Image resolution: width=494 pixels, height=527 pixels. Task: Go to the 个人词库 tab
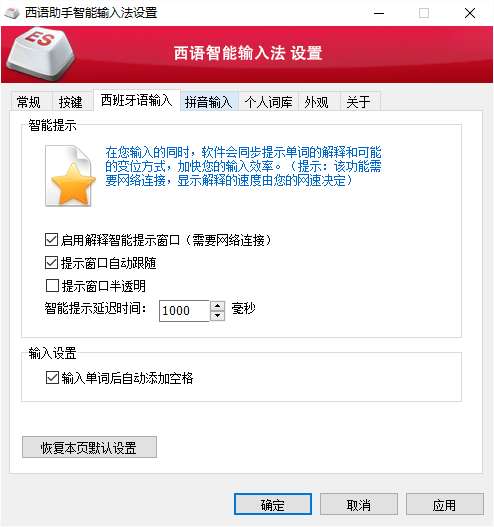(269, 102)
